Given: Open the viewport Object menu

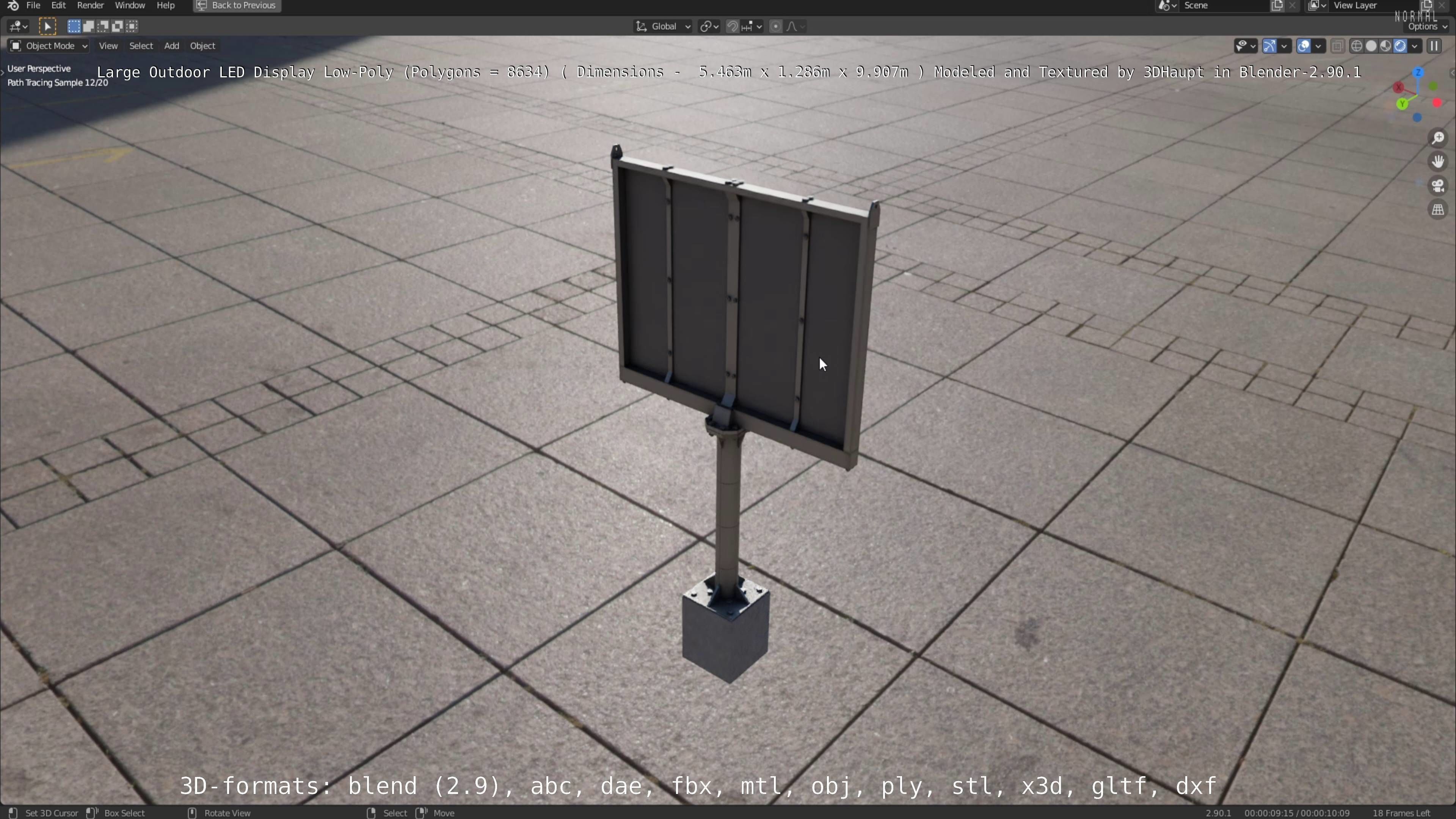Looking at the screenshot, I should [x=202, y=46].
